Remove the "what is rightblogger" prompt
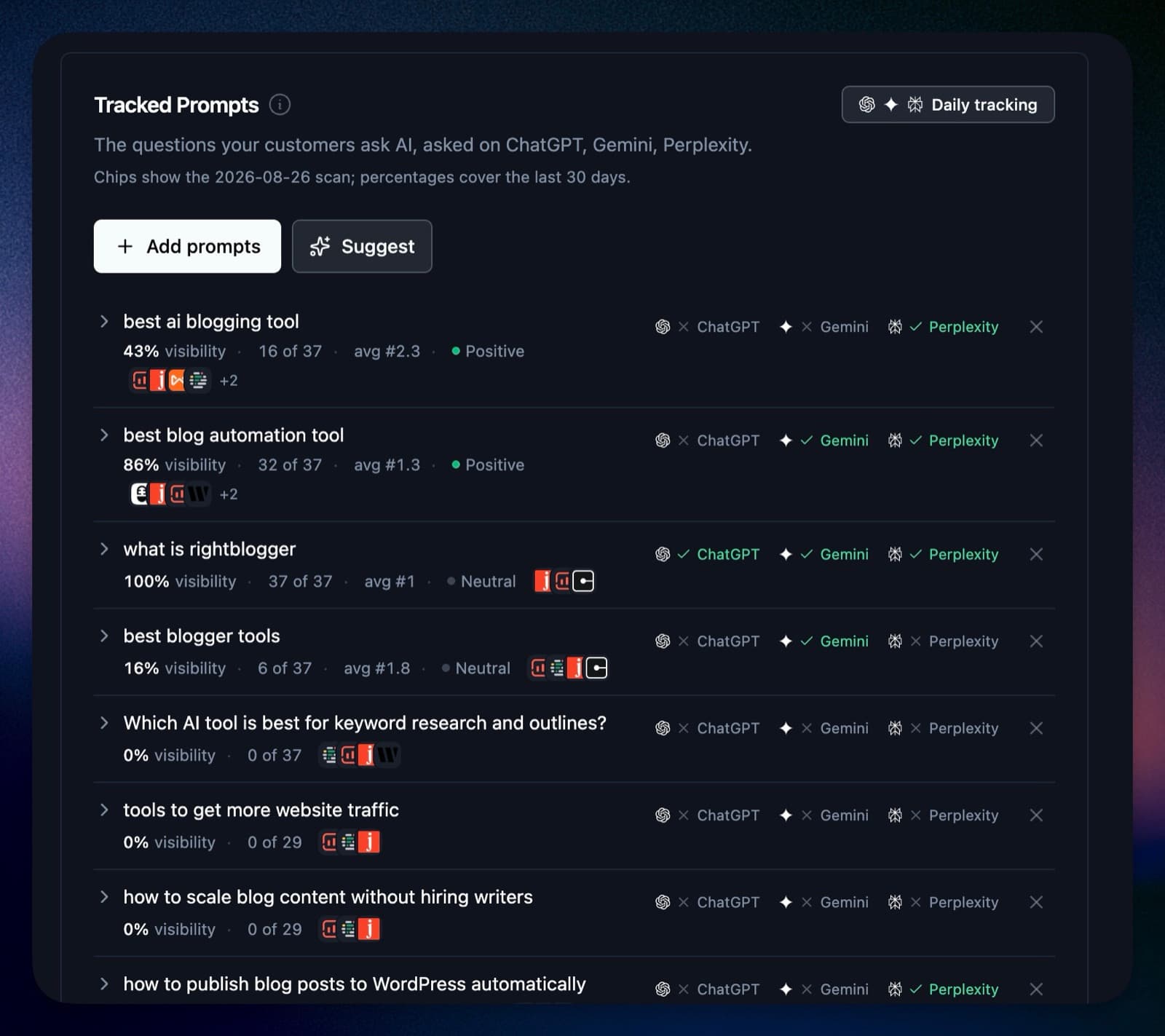Screen dimensions: 1165x1036 [1036, 554]
